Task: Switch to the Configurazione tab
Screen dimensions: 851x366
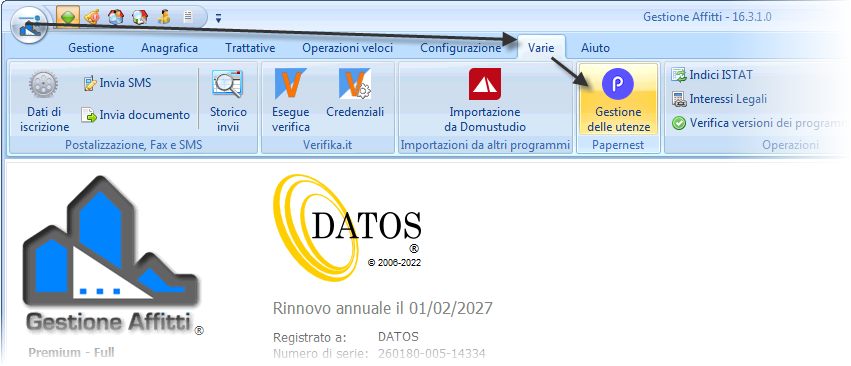Action: pos(461,48)
